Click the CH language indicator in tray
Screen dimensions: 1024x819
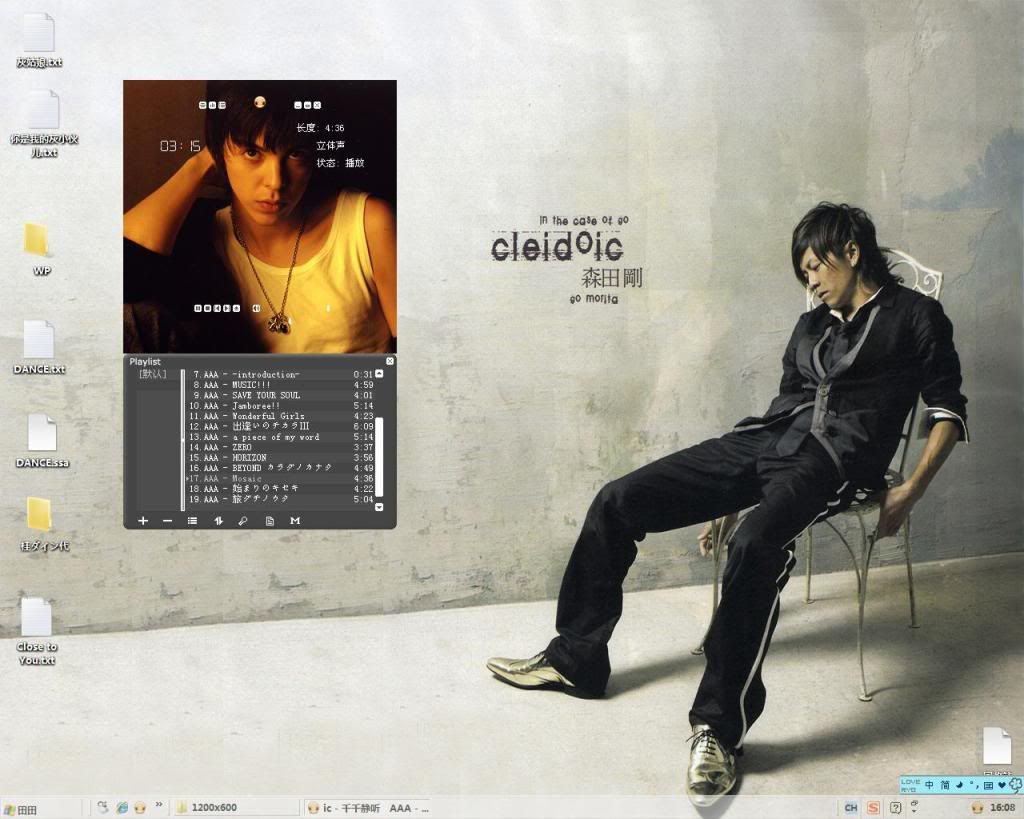(x=851, y=807)
